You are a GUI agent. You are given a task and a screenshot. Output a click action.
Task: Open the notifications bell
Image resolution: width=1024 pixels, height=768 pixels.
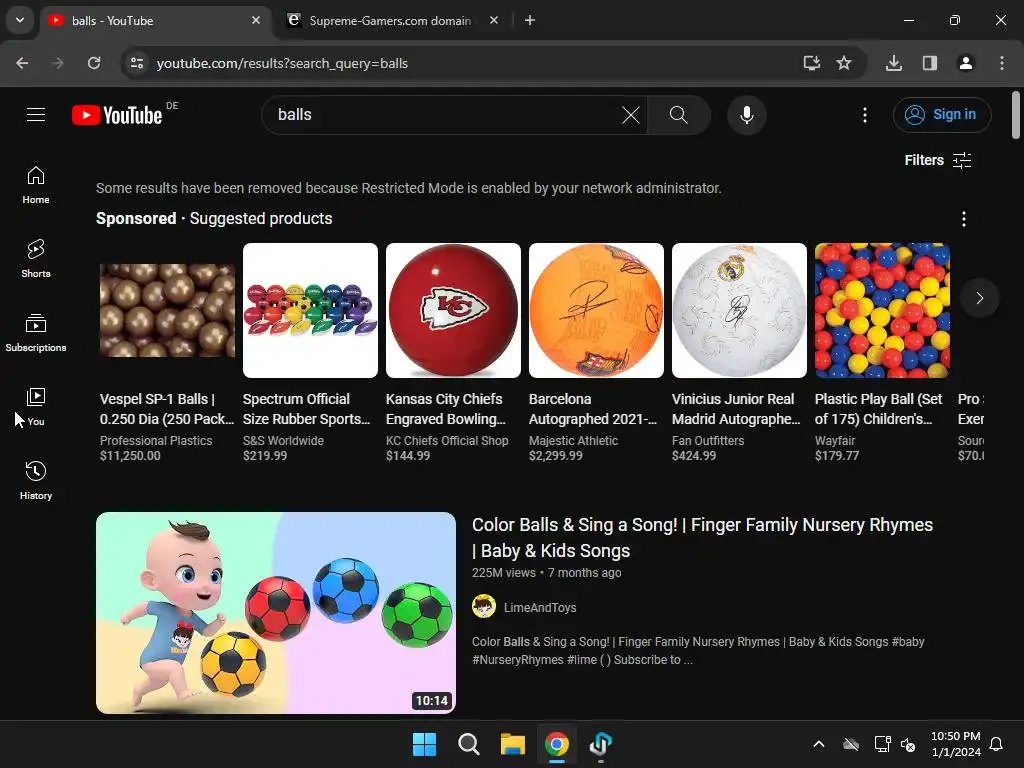[997, 744]
